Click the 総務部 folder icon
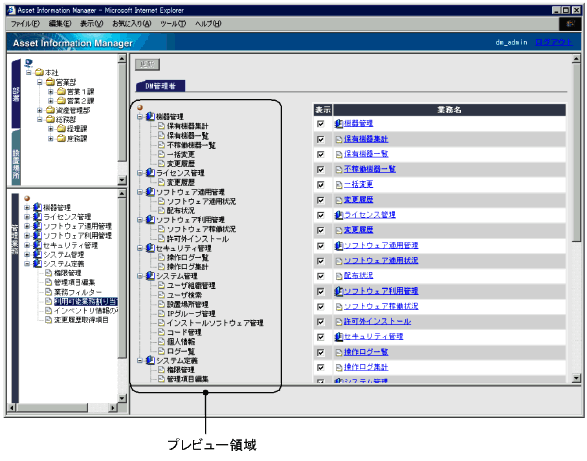 tap(50, 119)
